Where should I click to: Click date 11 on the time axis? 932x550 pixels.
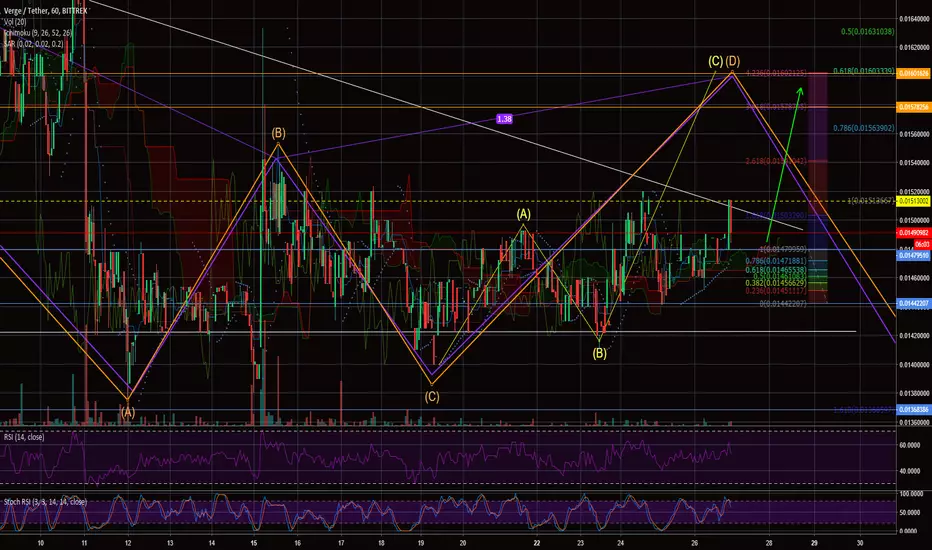[x=84, y=543]
